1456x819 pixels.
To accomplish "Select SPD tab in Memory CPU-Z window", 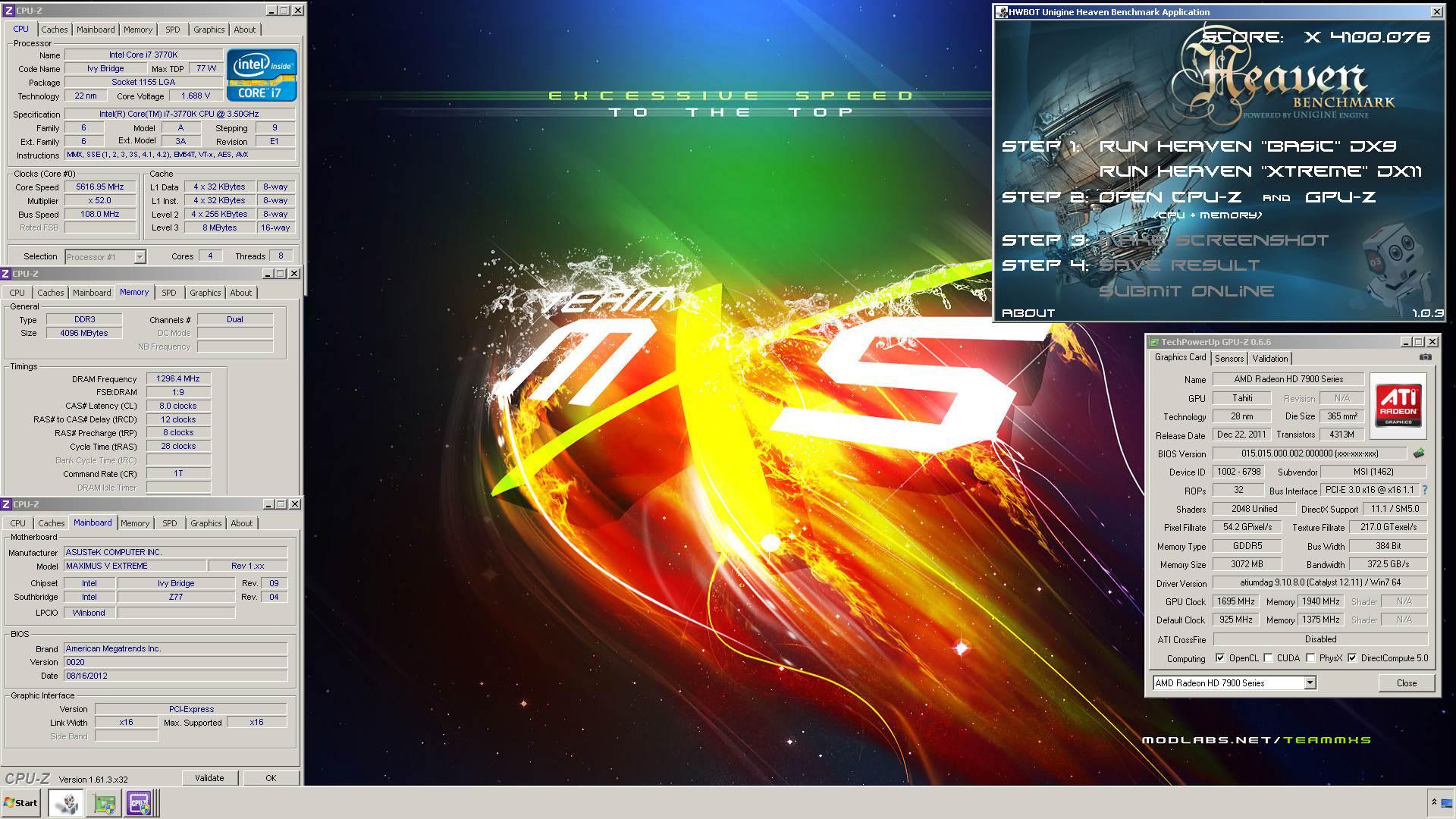I will click(x=168, y=293).
